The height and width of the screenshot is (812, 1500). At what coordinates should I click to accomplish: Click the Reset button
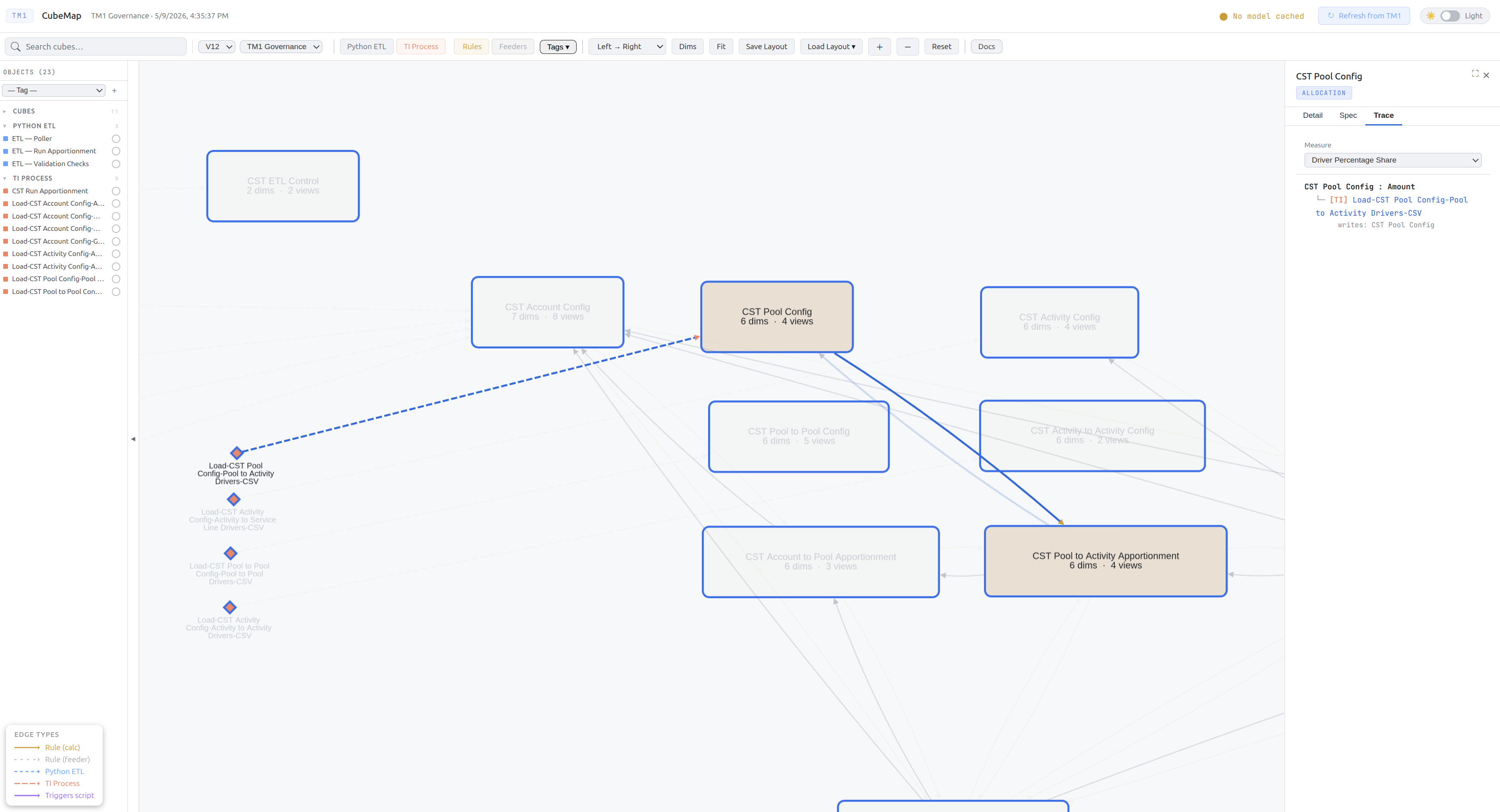(941, 47)
